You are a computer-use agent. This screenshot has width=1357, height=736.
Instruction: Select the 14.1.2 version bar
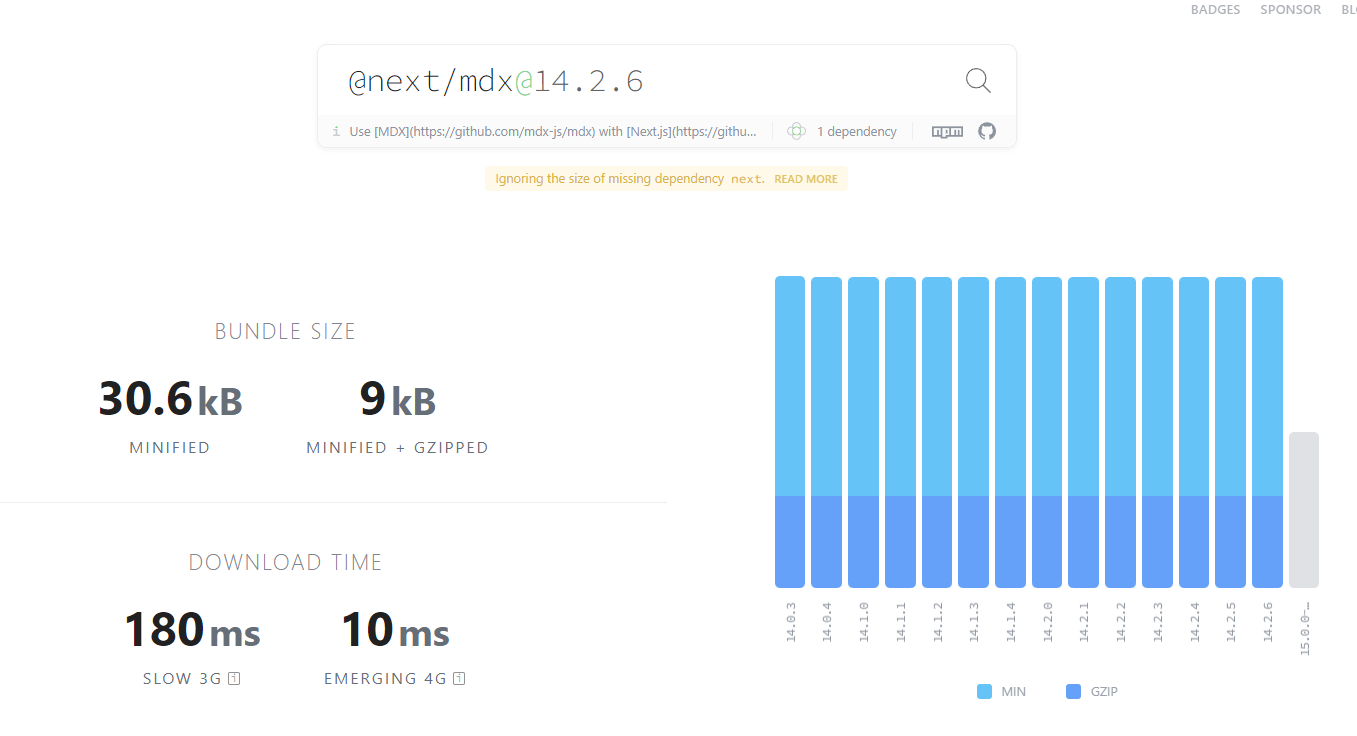pos(937,432)
